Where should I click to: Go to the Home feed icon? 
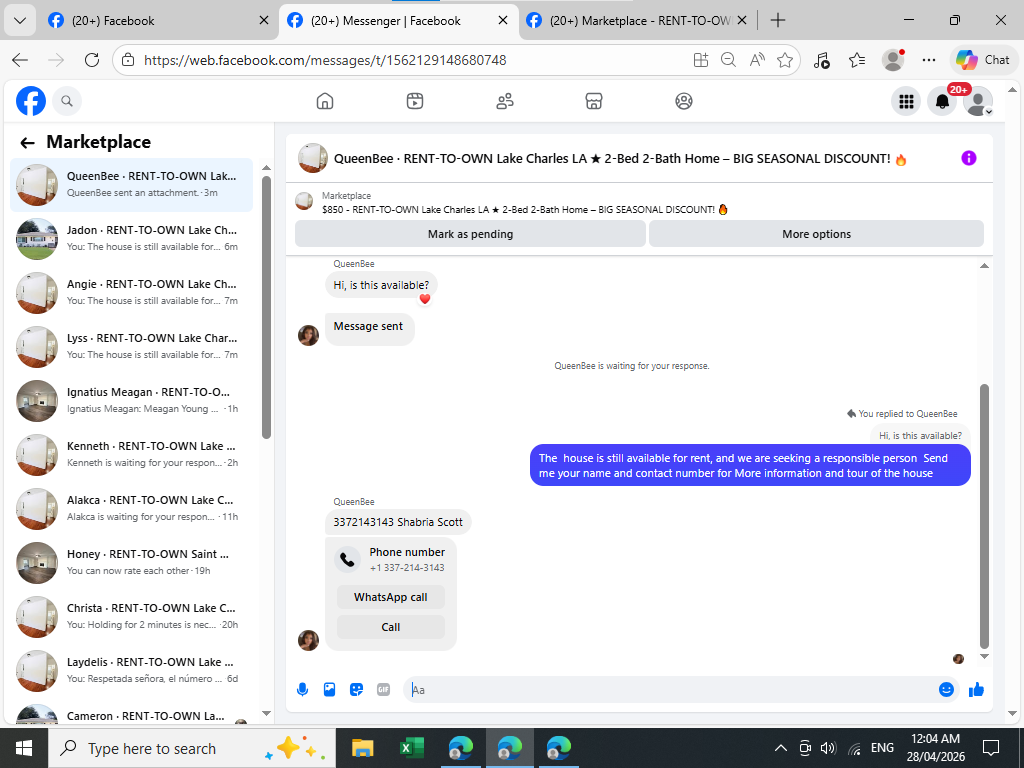pyautogui.click(x=325, y=101)
